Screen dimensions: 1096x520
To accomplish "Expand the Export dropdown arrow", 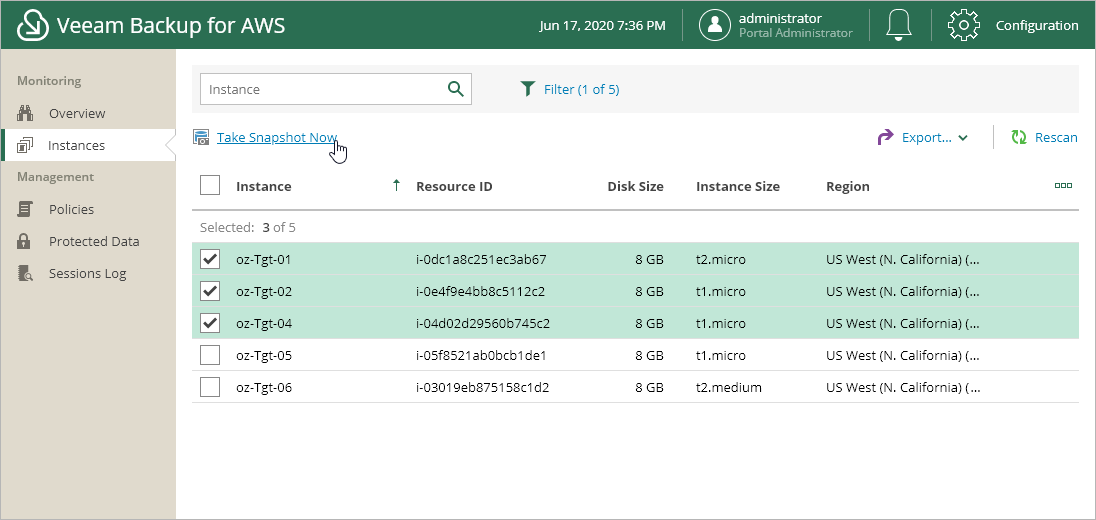I will click(963, 138).
